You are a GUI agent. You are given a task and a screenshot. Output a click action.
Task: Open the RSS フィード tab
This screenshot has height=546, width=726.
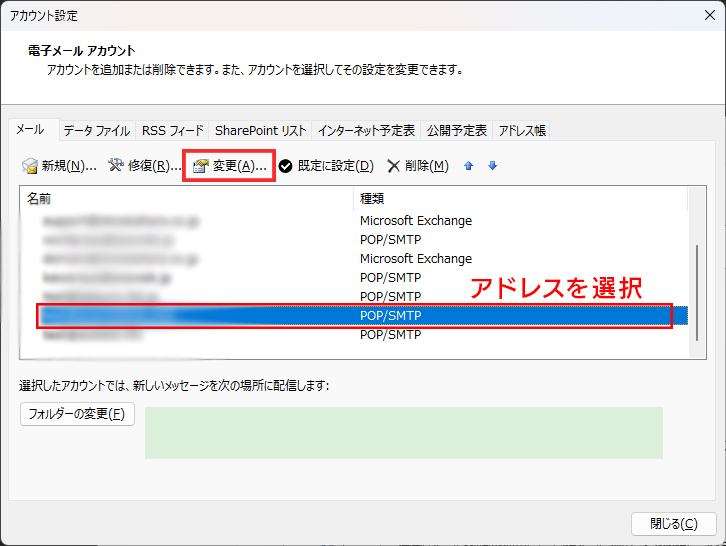coord(172,131)
